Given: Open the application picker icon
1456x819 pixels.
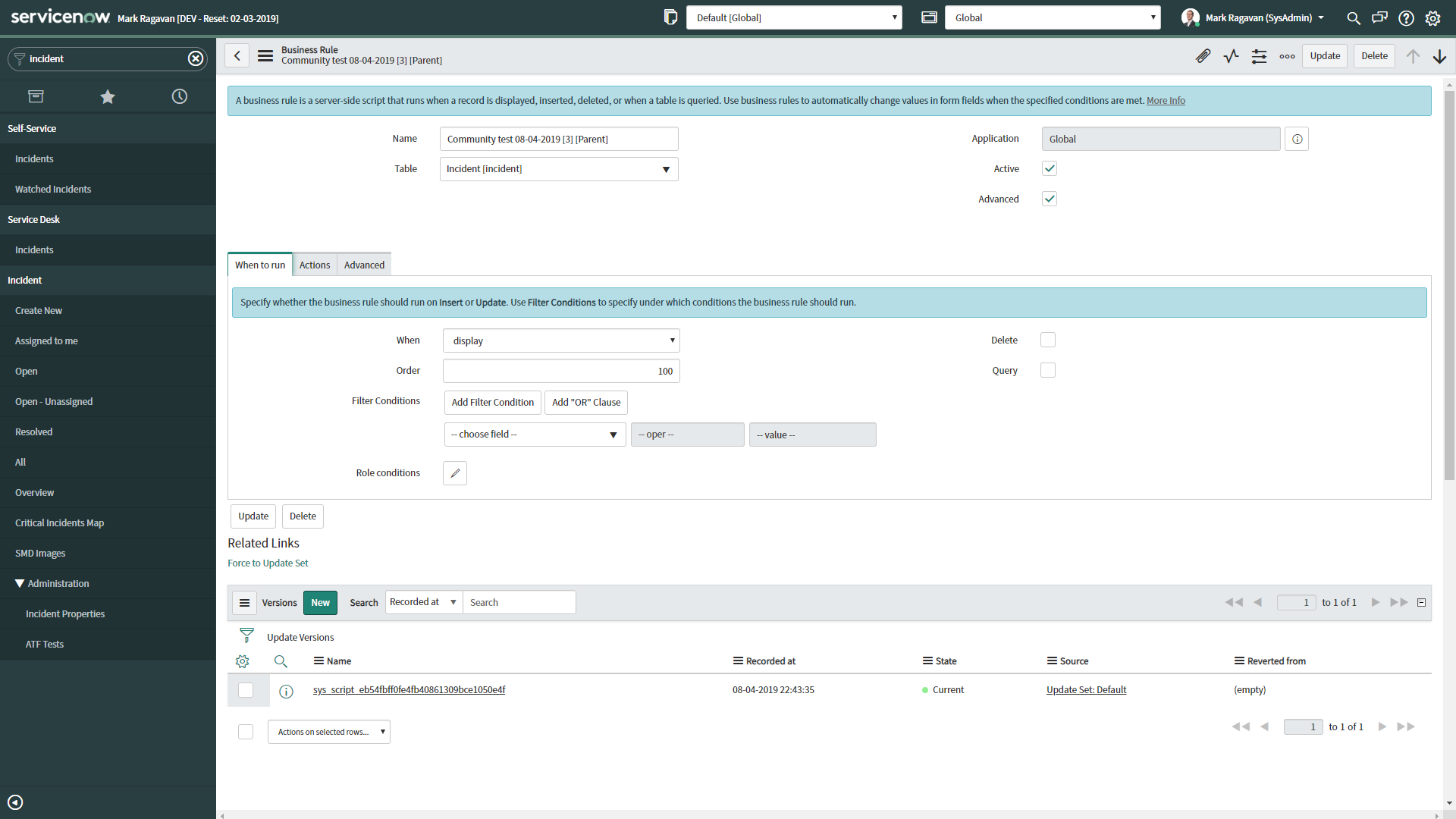Looking at the screenshot, I should 929,17.
